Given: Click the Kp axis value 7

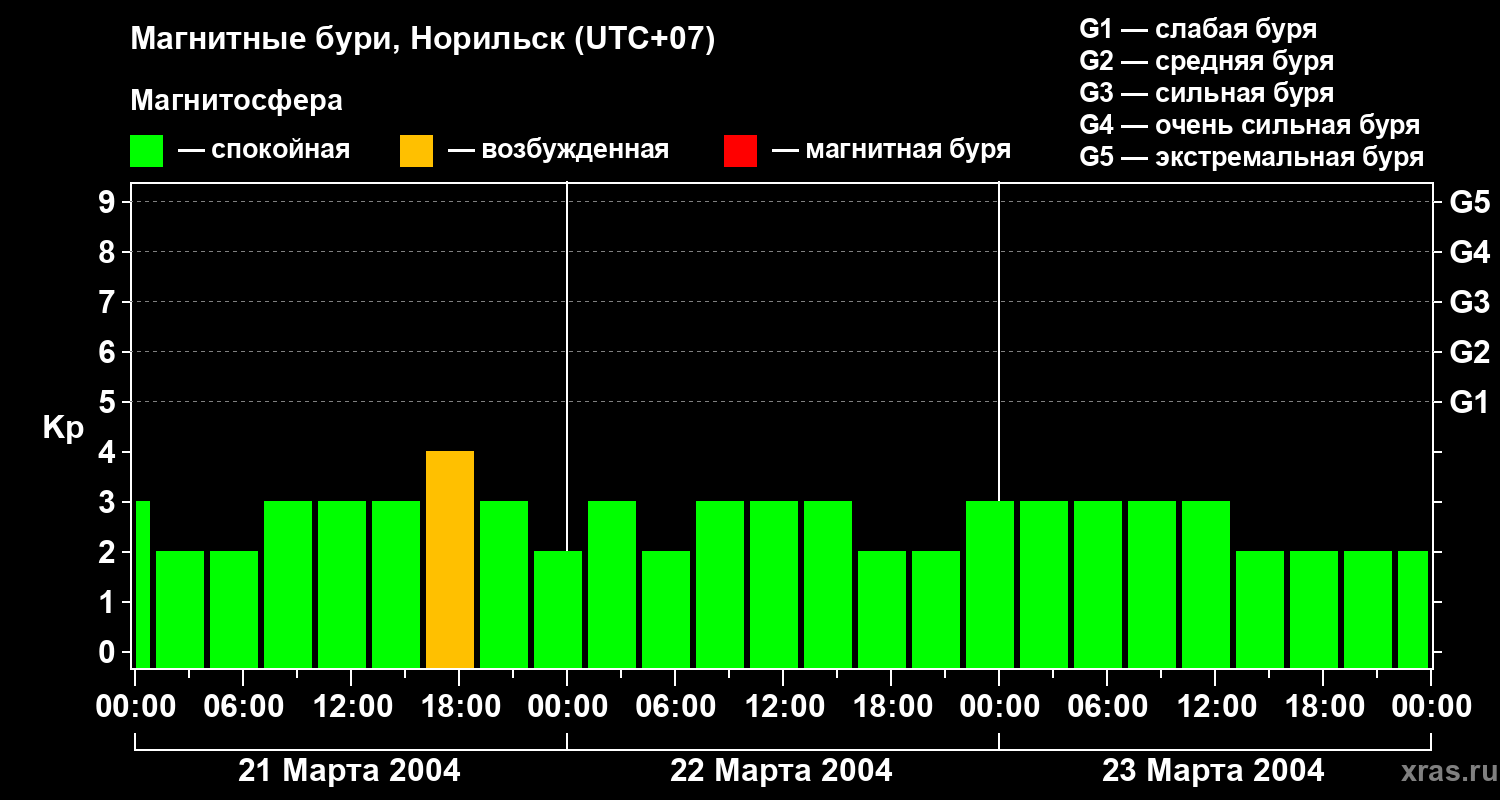Looking at the screenshot, I should (109, 303).
